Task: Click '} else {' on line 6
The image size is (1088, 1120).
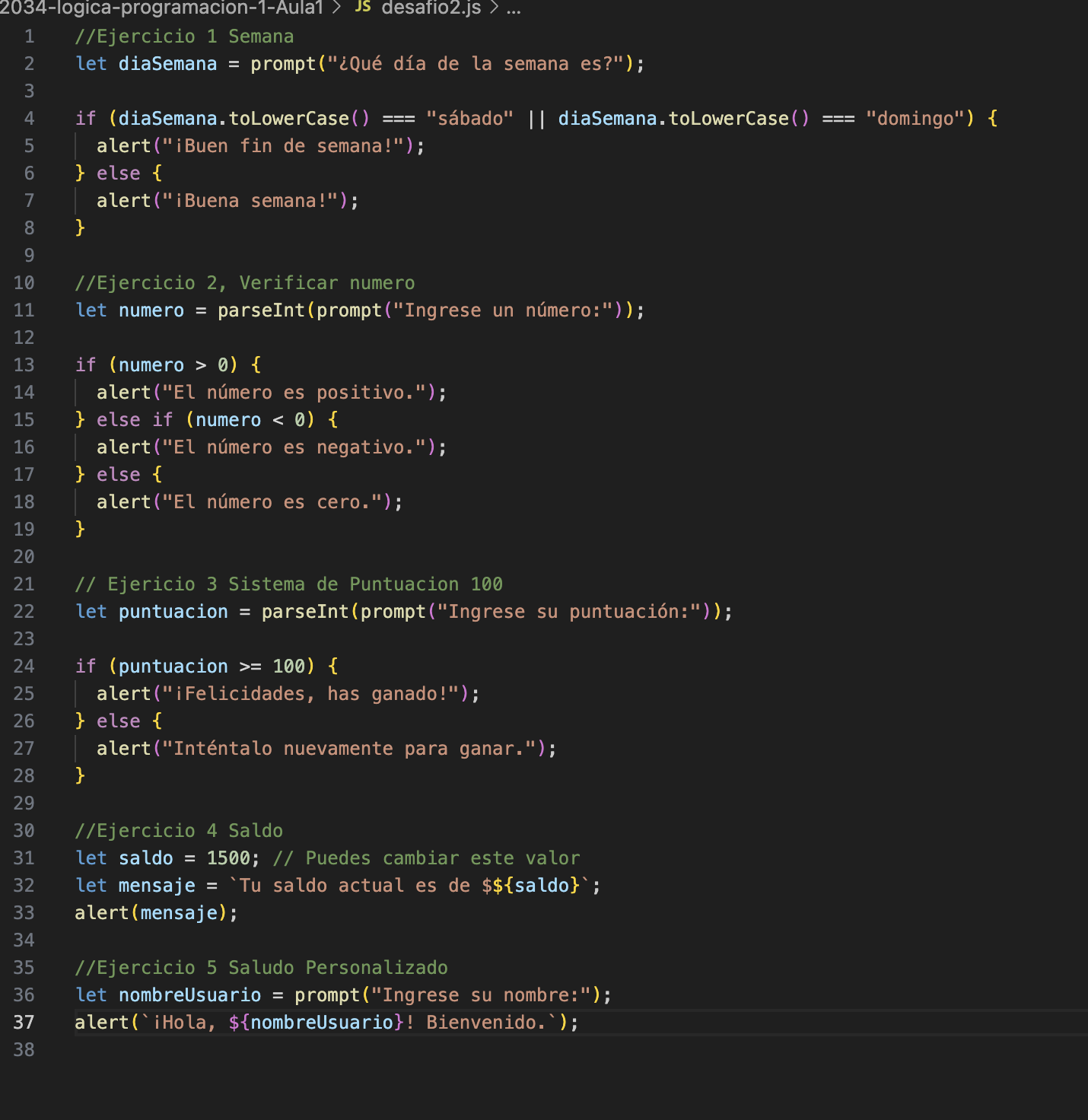Action: point(118,173)
